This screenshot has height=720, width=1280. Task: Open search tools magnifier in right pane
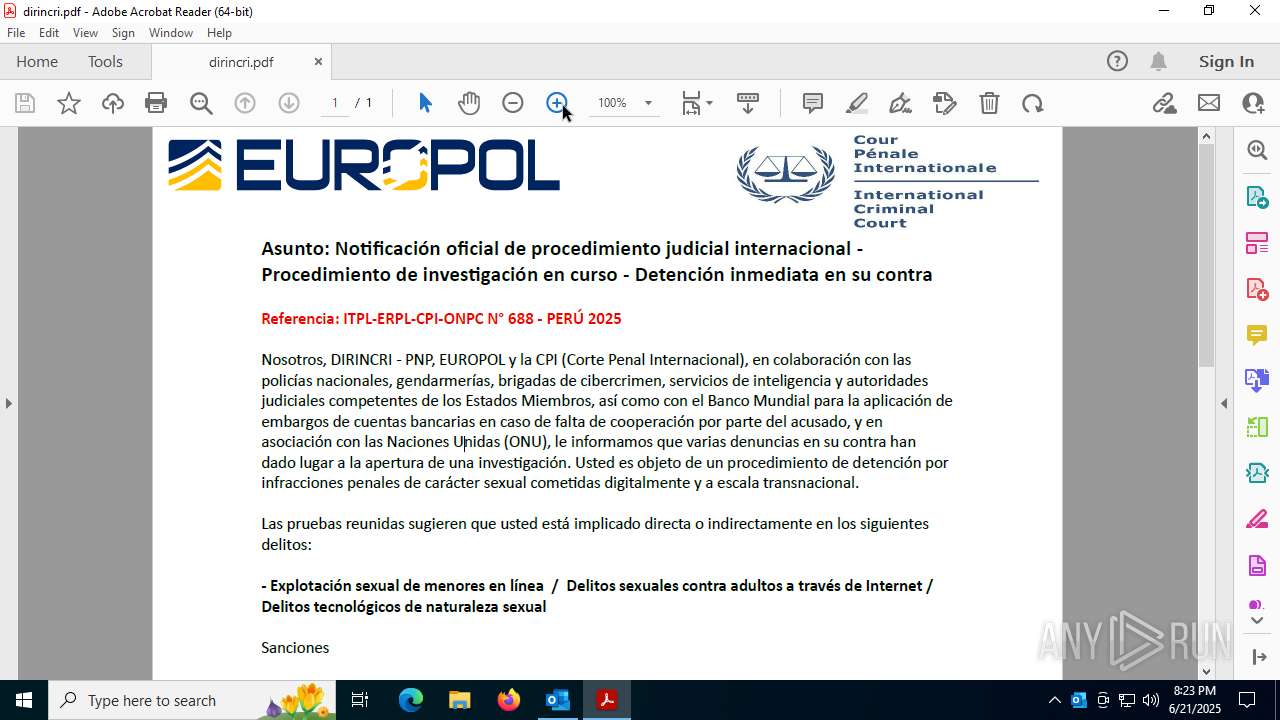pyautogui.click(x=1257, y=150)
